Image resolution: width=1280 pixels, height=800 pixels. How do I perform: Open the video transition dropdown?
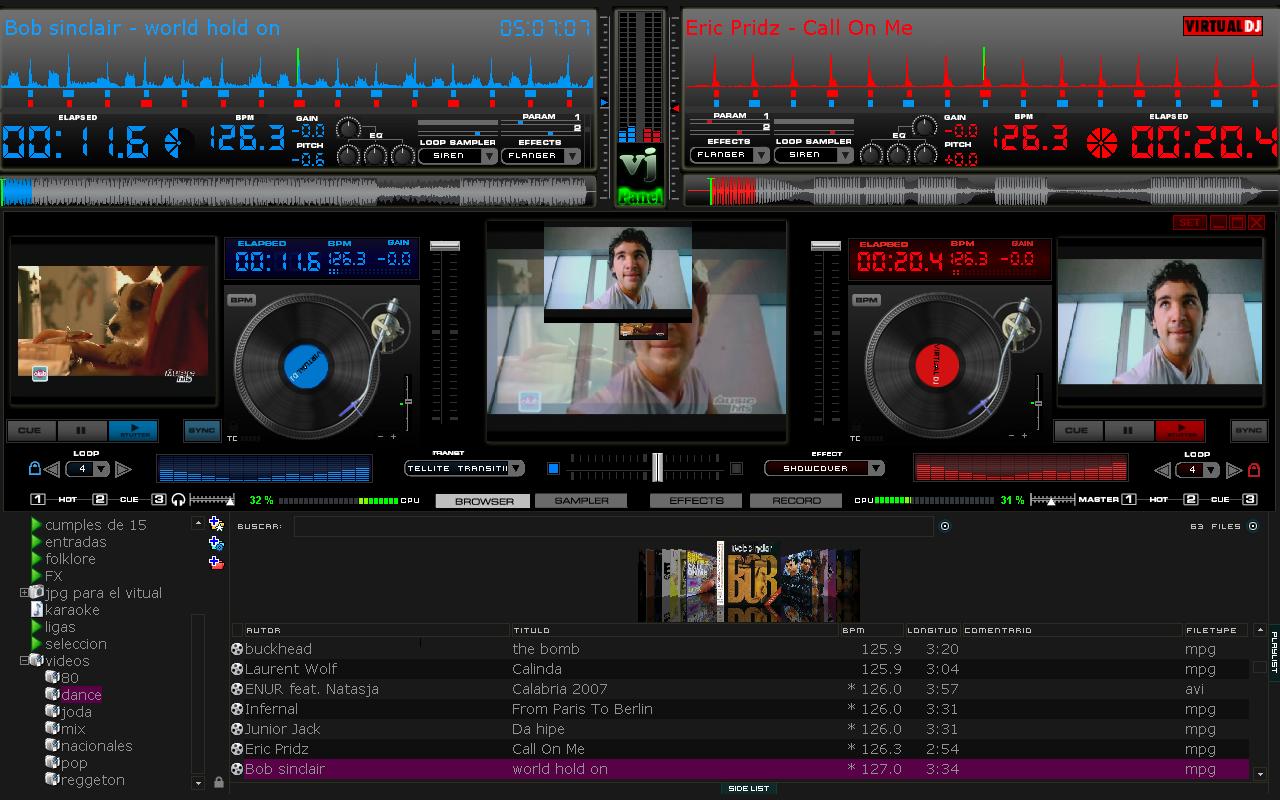pos(464,468)
